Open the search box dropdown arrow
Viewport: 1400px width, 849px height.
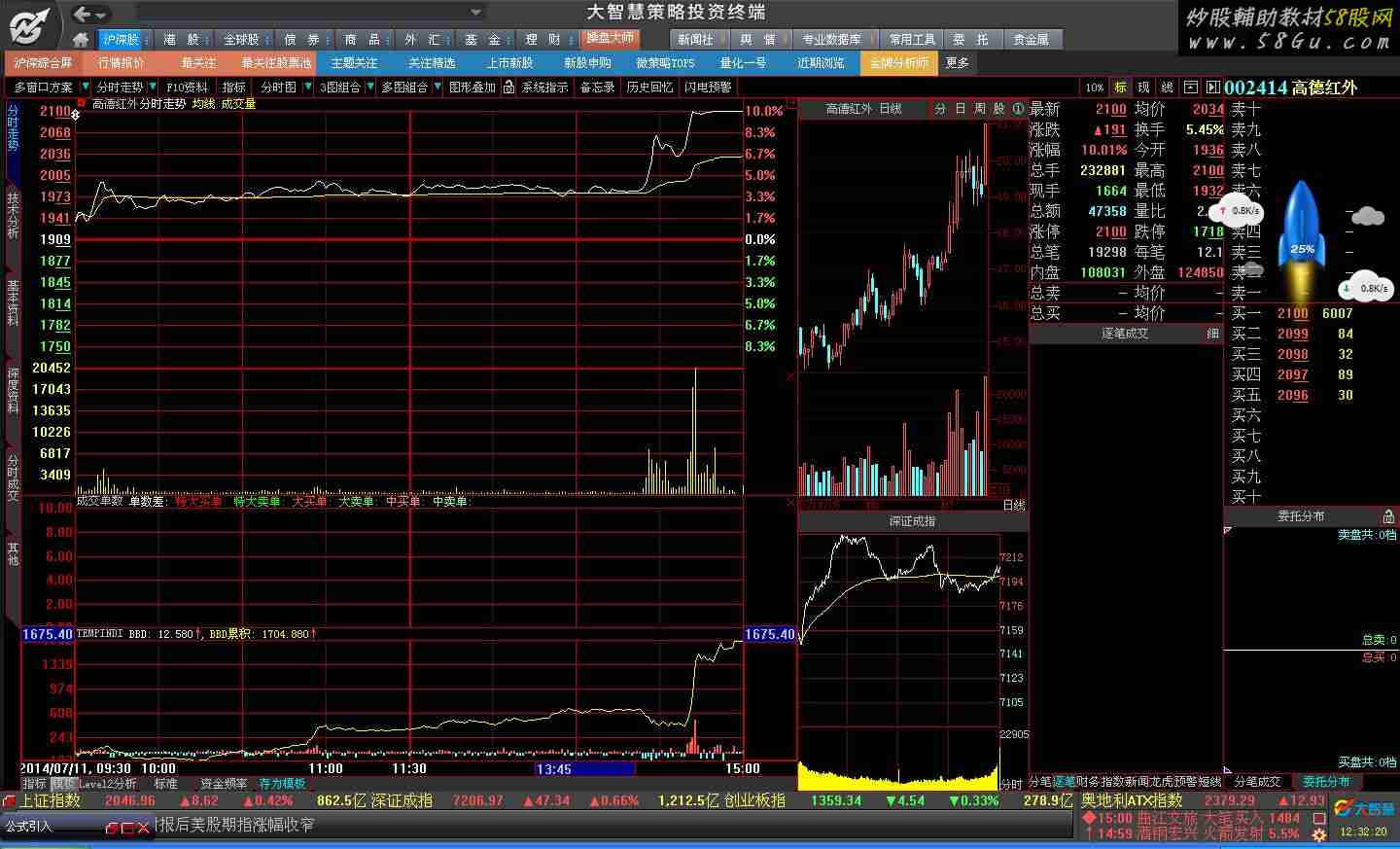(x=475, y=13)
